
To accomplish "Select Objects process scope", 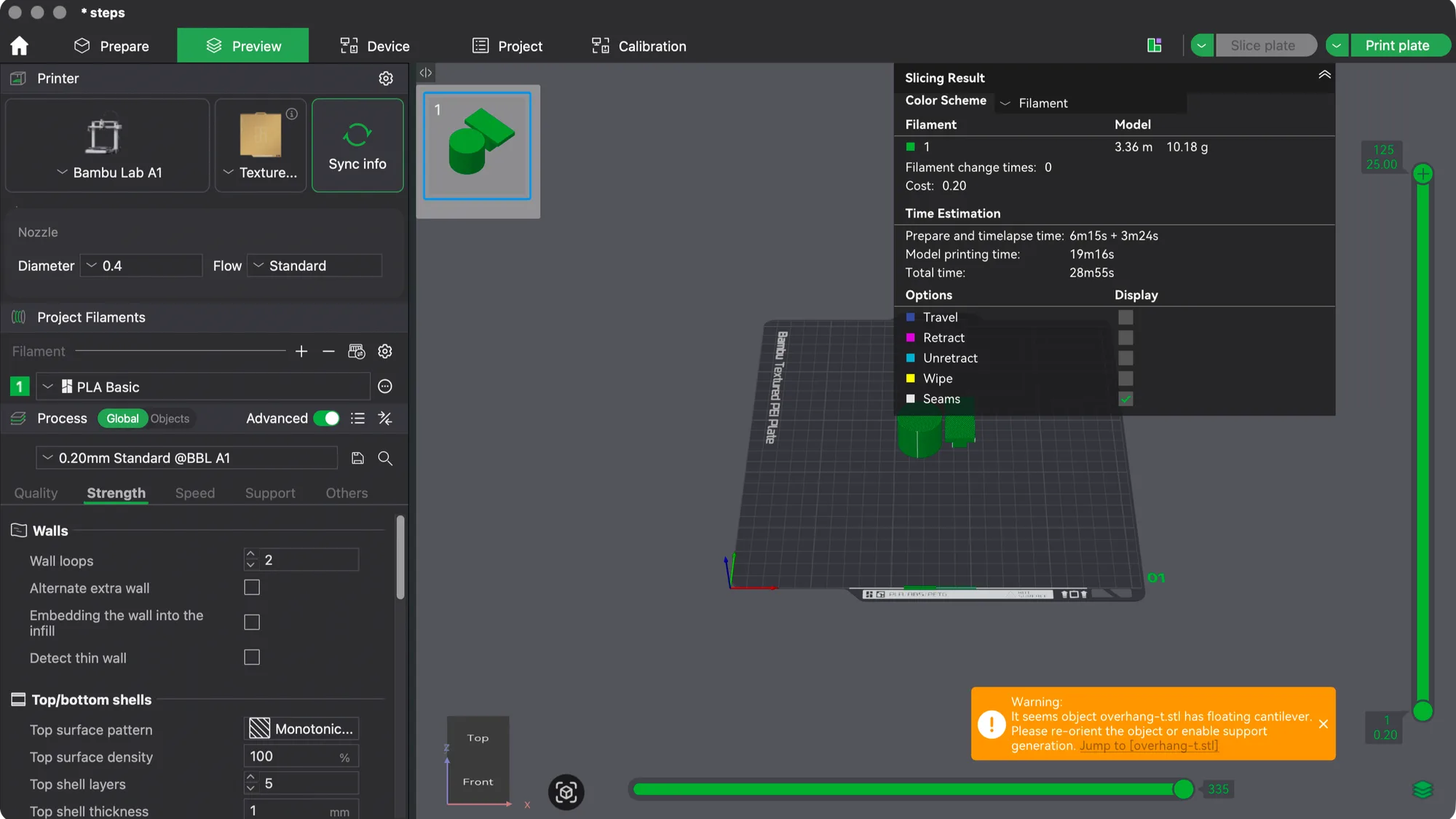I will click(x=170, y=419).
